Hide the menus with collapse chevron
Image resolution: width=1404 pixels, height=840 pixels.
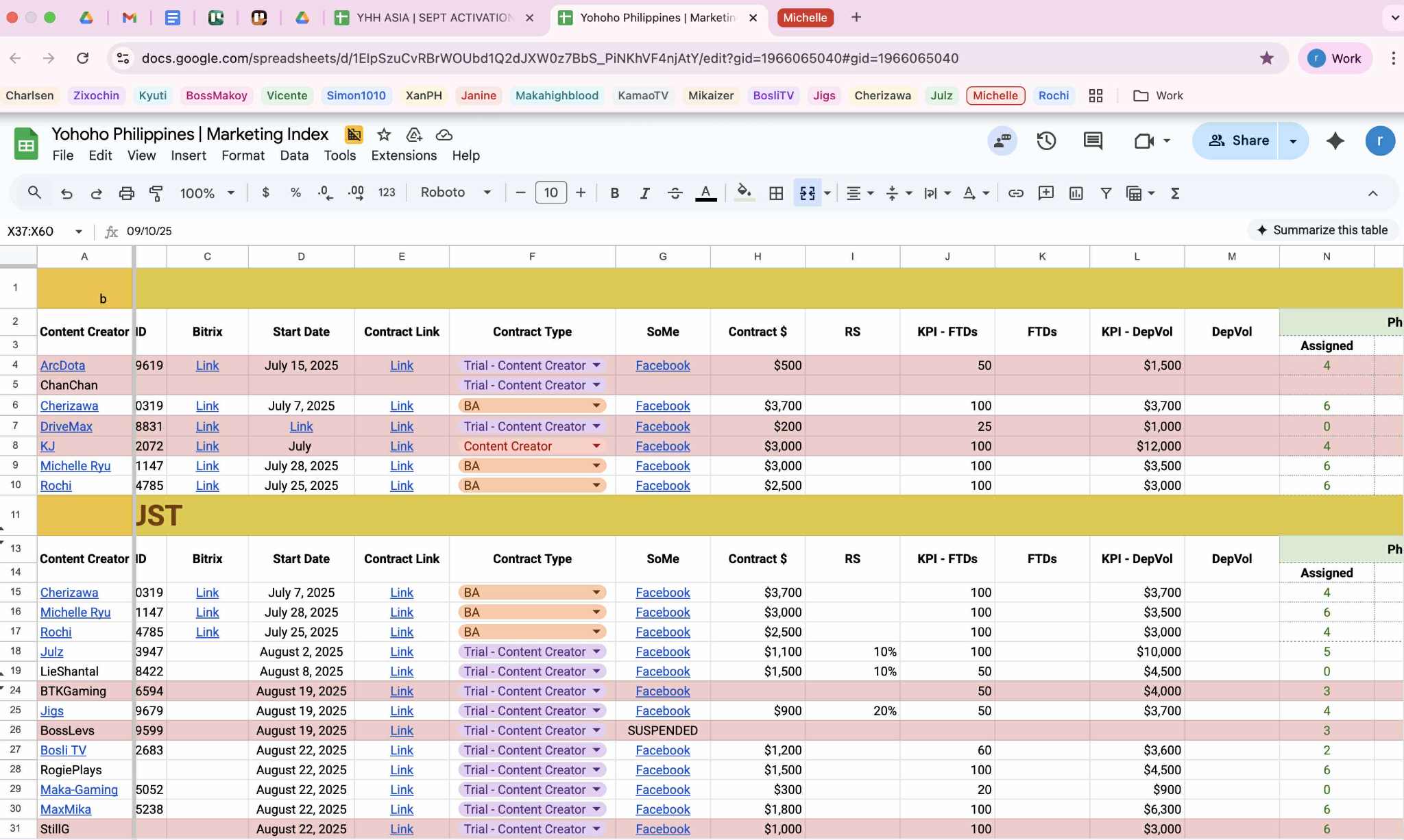click(x=1372, y=193)
